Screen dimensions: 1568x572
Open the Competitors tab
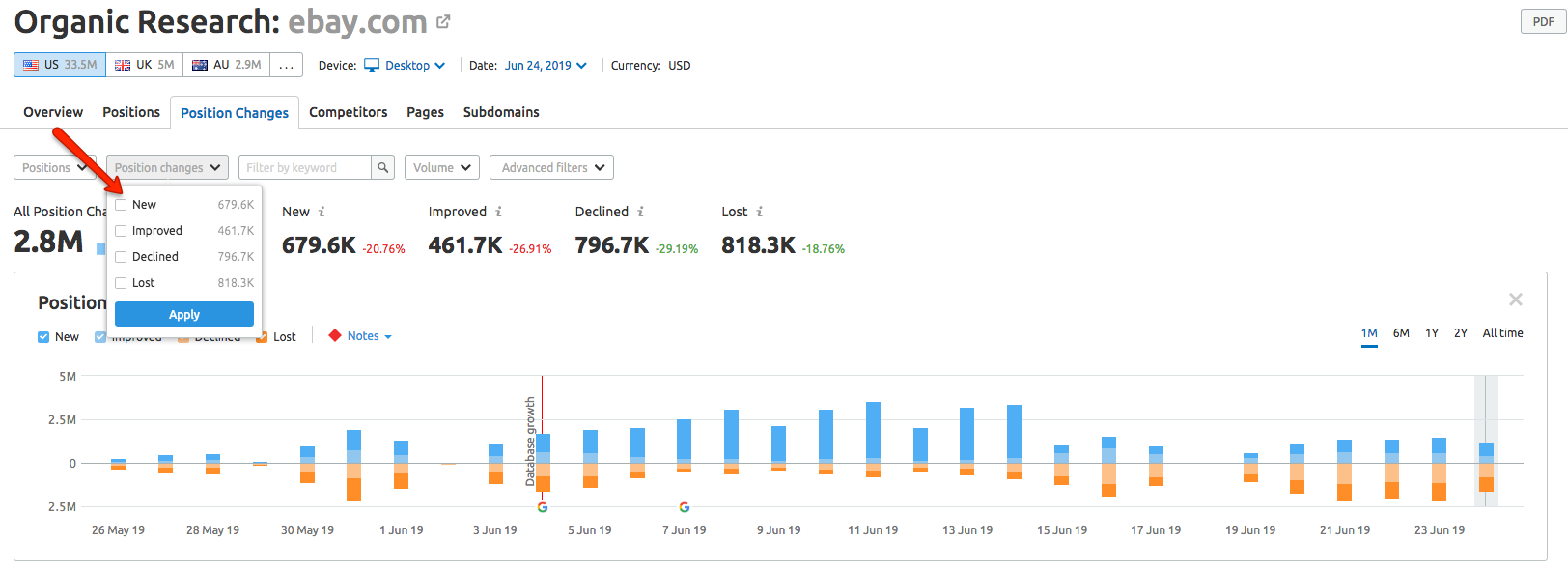point(349,112)
